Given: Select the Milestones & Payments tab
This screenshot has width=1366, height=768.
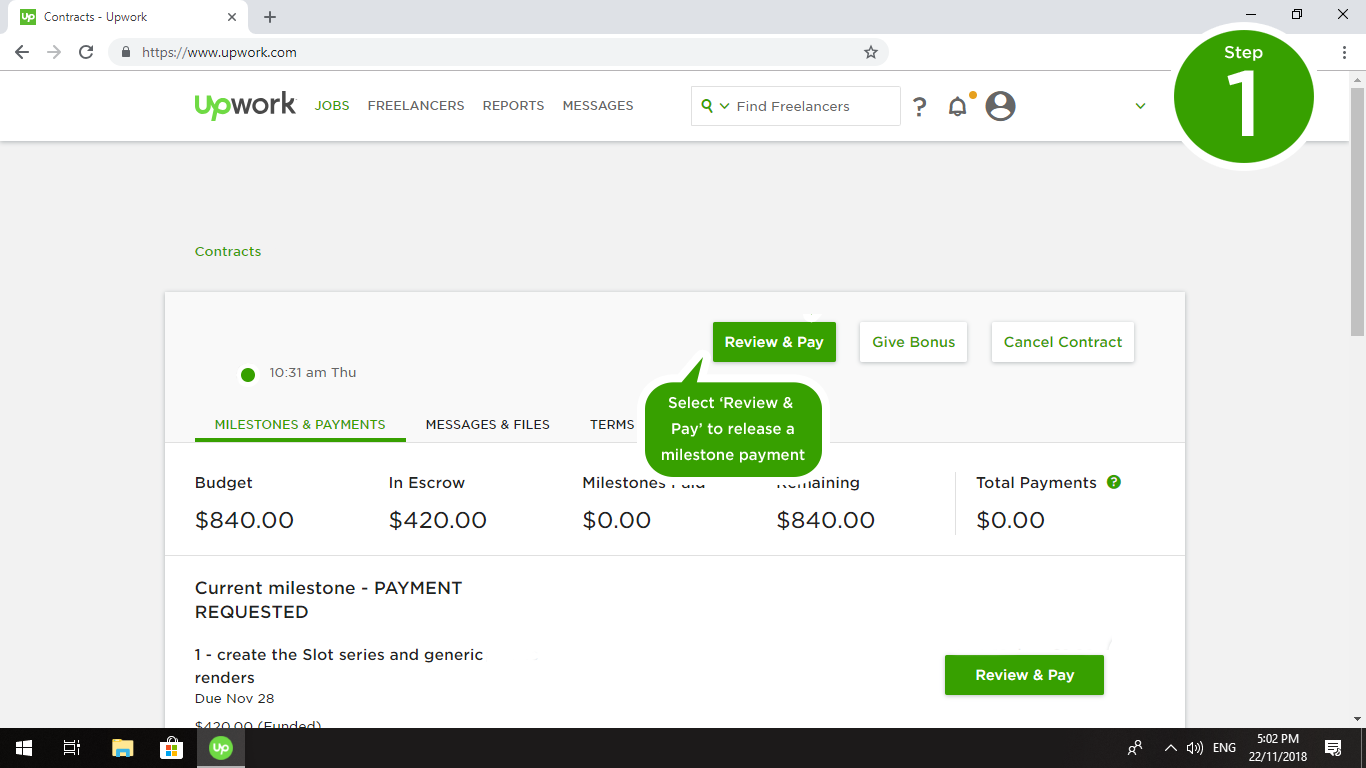Looking at the screenshot, I should click(x=300, y=424).
